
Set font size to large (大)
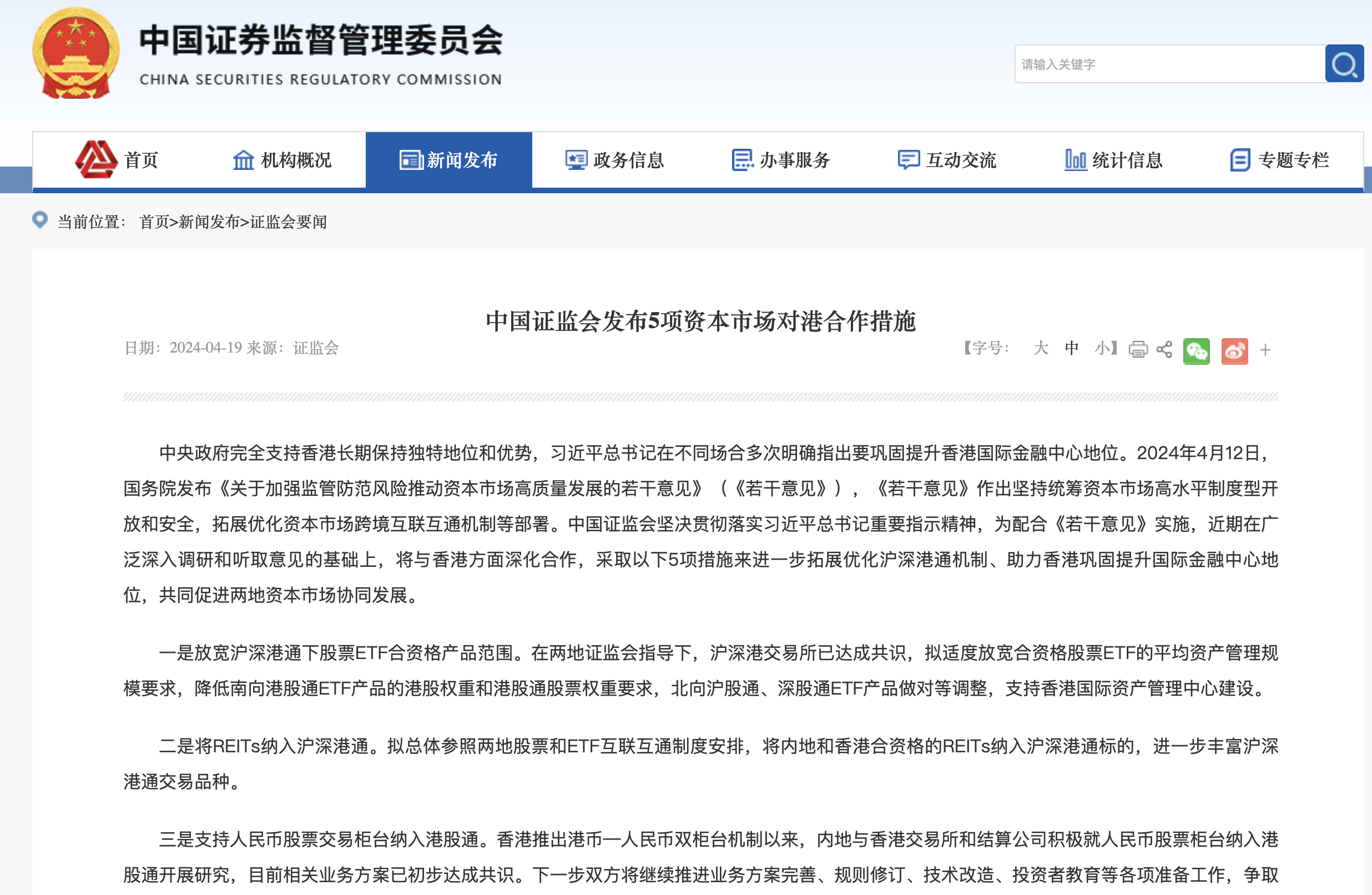coord(1041,348)
